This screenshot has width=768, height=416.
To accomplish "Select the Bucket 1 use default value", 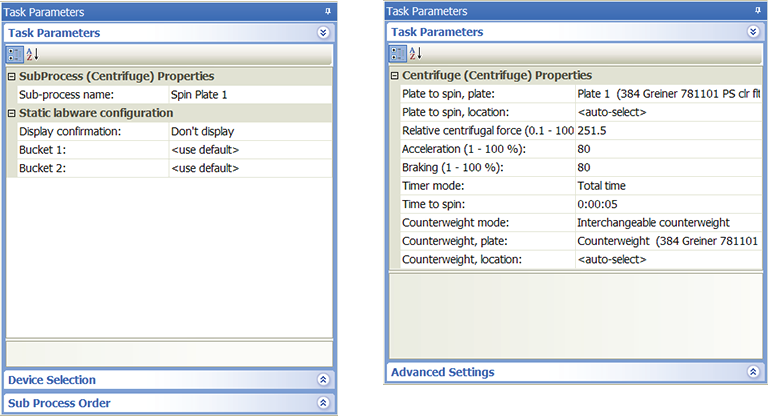I will click(249, 150).
